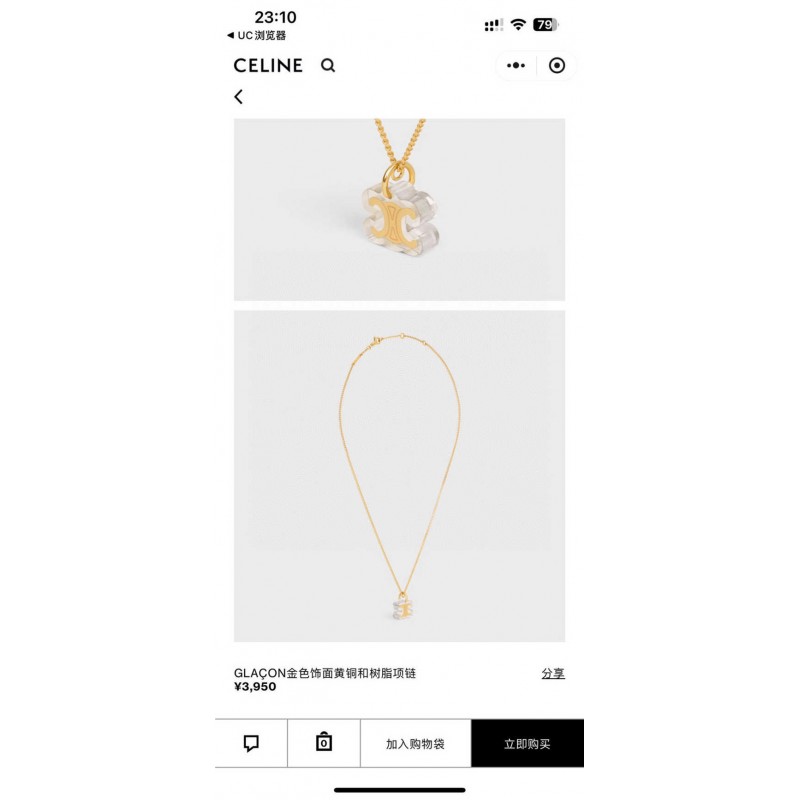Tap the ¥3,950 price text
The height and width of the screenshot is (800, 800).
tap(255, 687)
